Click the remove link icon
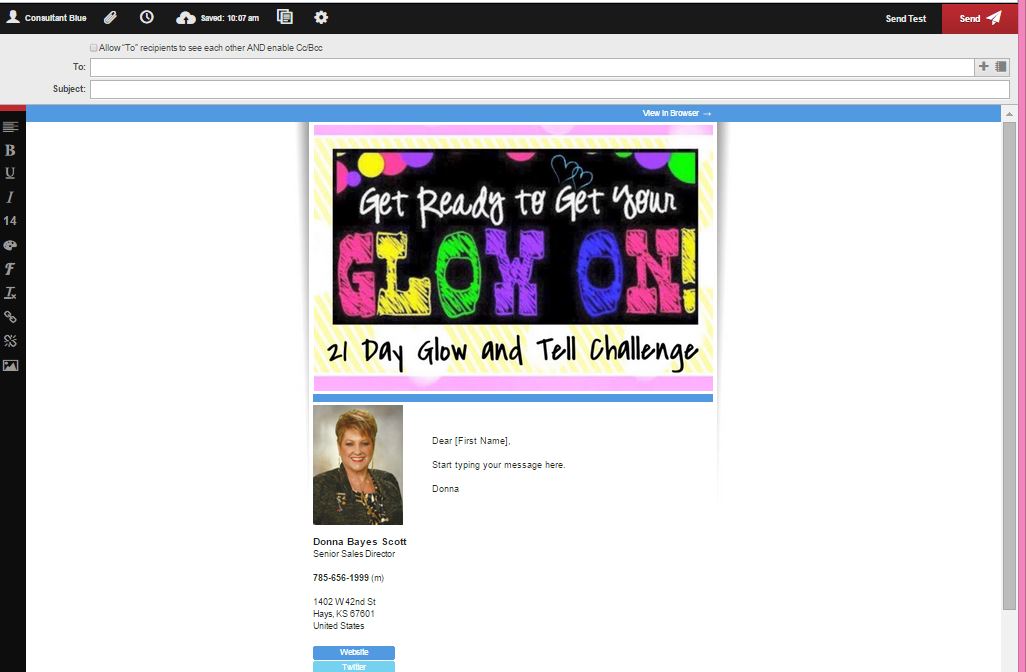This screenshot has height=672, width=1026. tap(10, 341)
